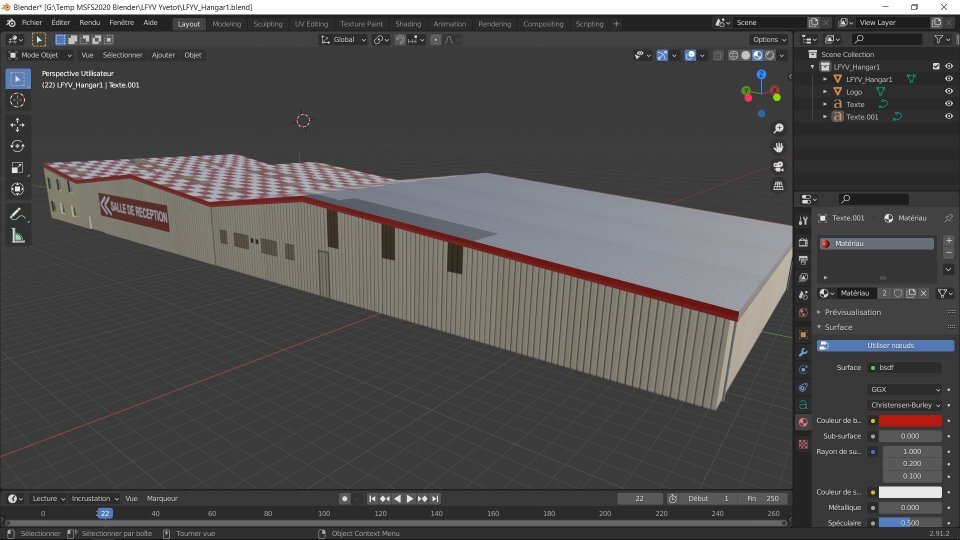Toggle visibility of Texte.001 in outliner
The height and width of the screenshot is (540, 960).
pos(948,116)
